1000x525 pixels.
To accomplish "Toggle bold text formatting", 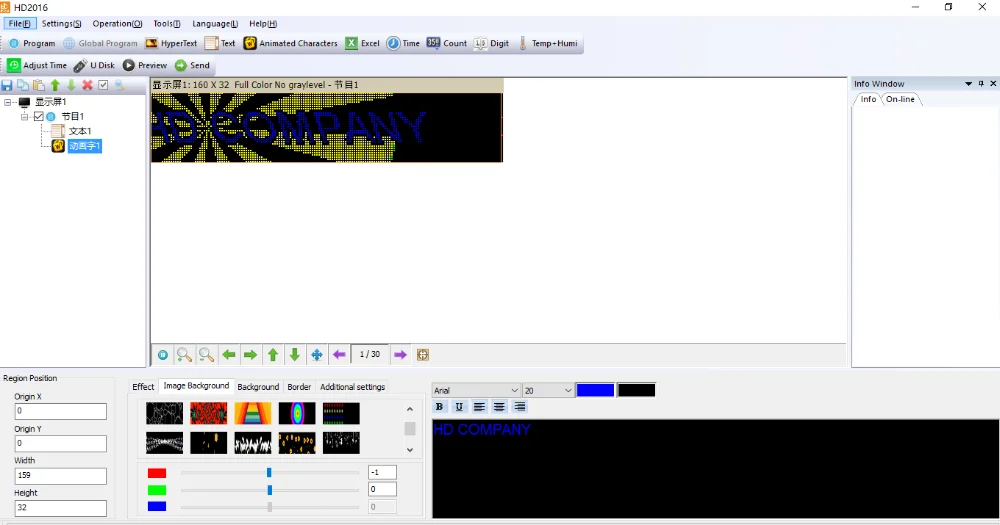I will 440,407.
